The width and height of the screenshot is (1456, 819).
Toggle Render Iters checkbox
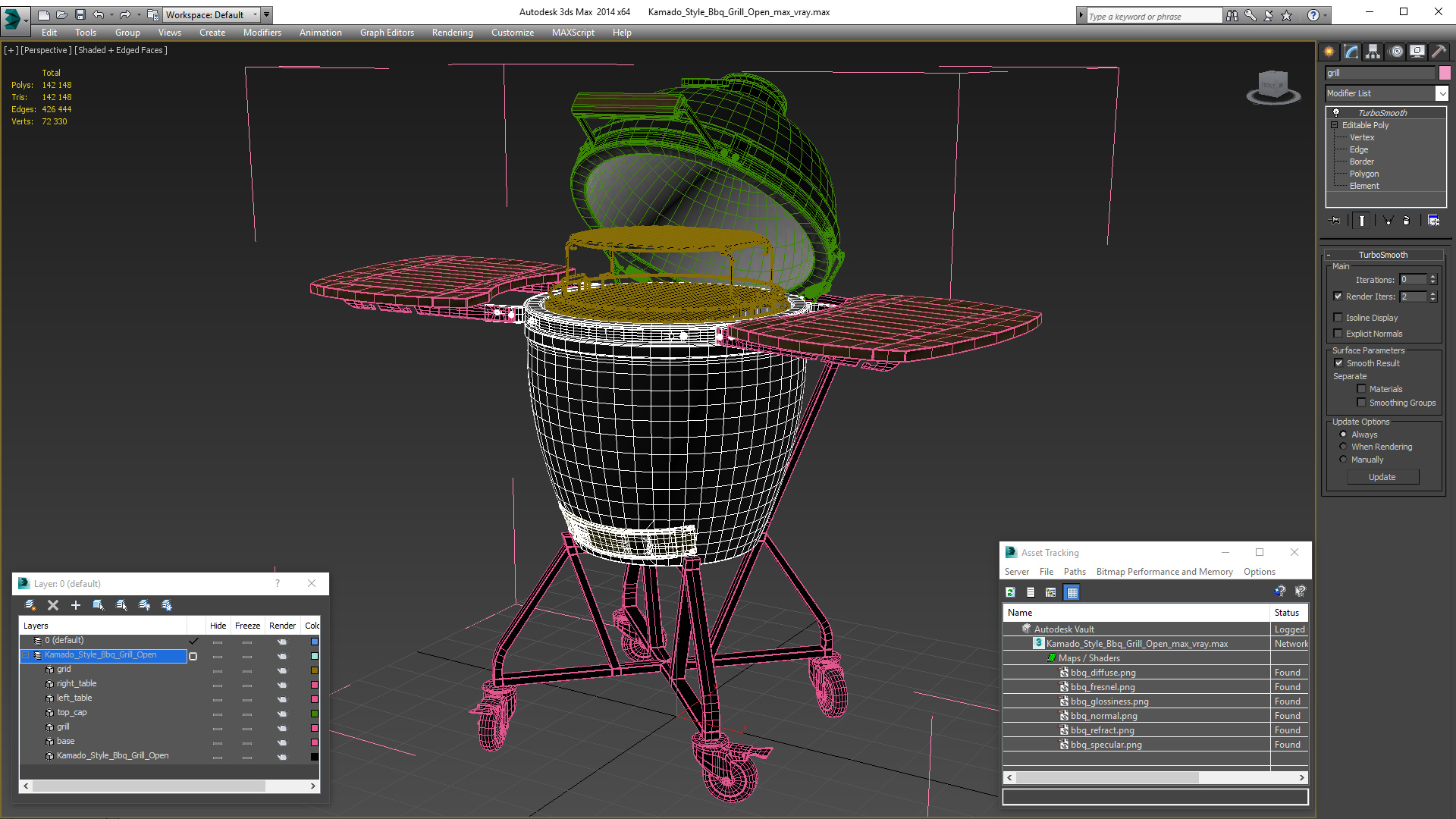pyautogui.click(x=1338, y=297)
